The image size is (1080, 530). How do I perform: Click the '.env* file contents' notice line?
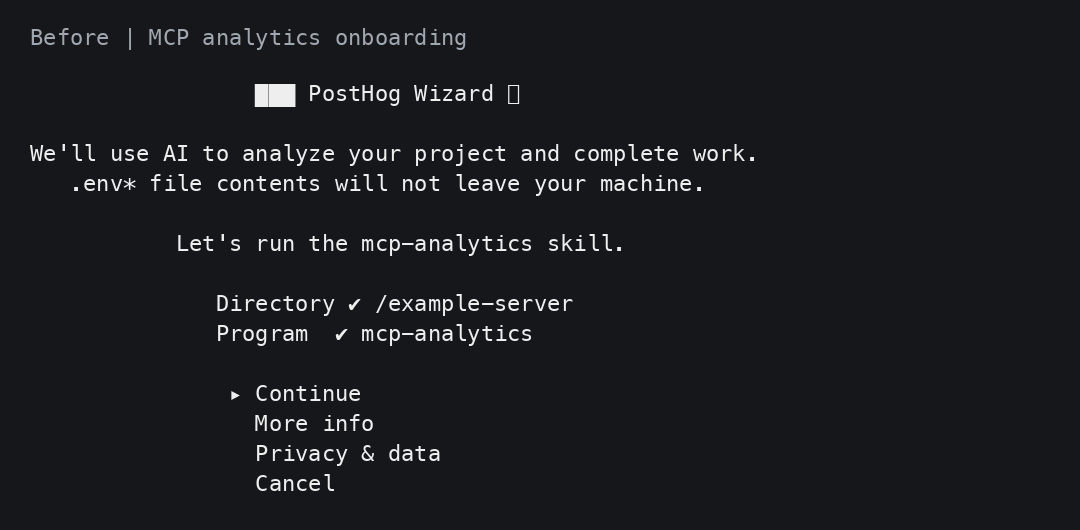pos(387,183)
